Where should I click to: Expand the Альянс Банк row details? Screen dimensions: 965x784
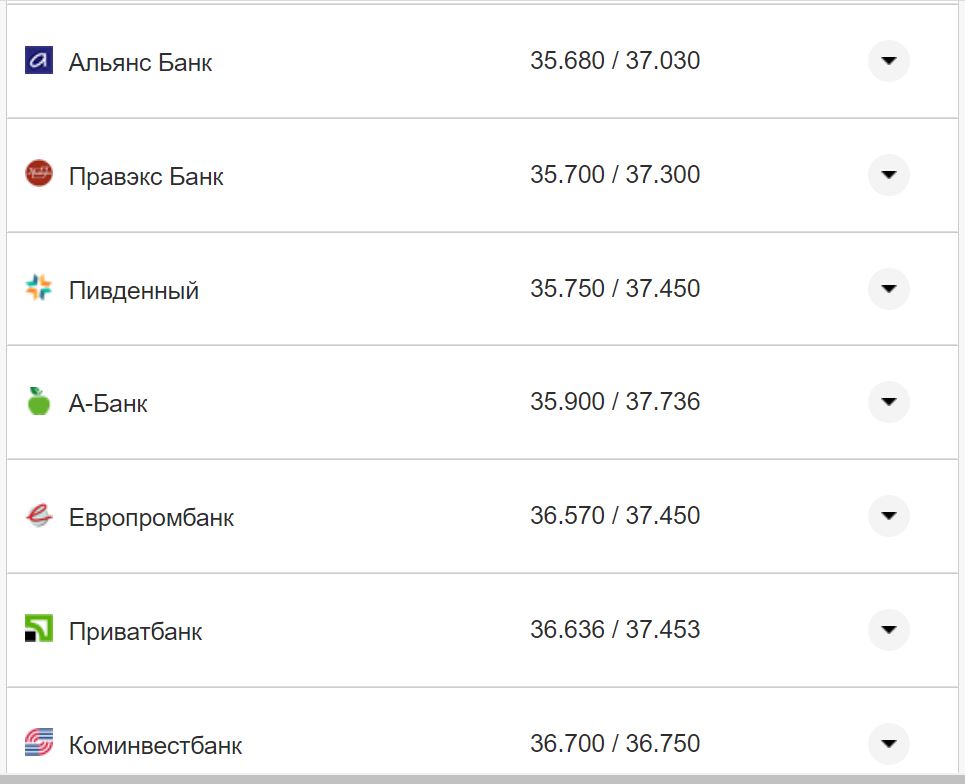click(x=888, y=61)
